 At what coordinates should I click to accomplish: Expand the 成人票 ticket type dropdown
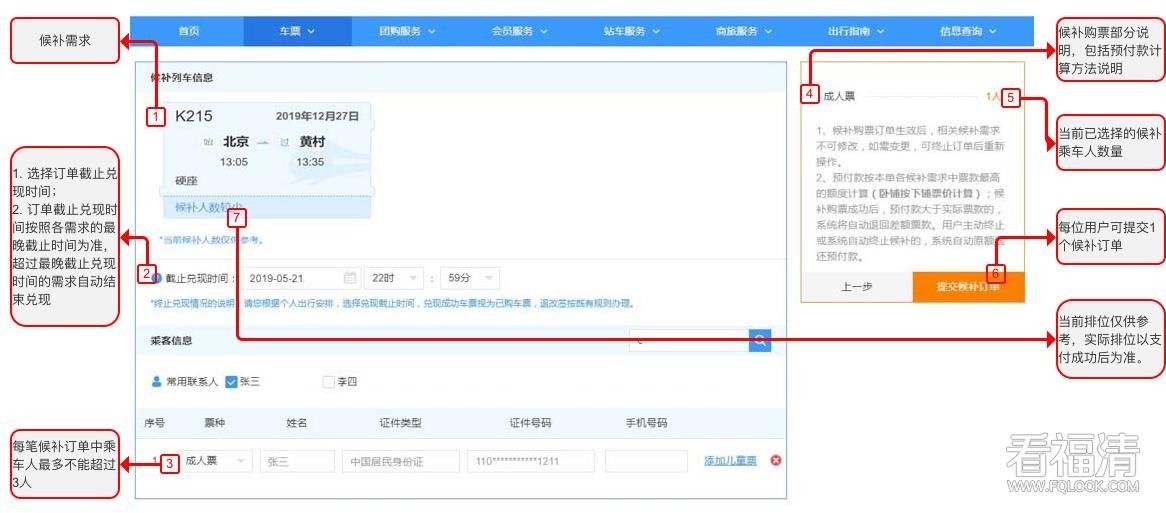(x=215, y=461)
